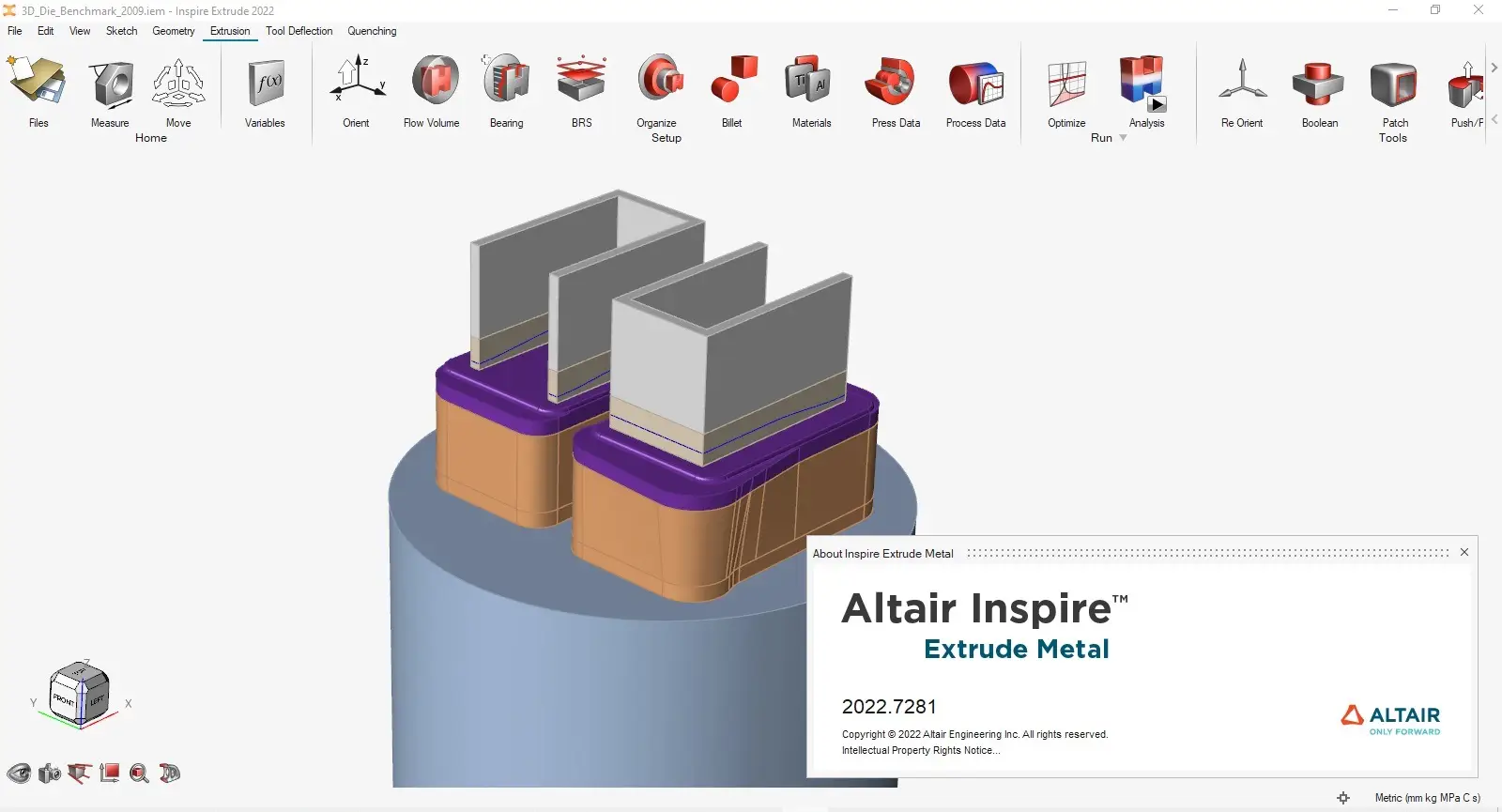The image size is (1502, 812).
Task: Click the section cut view icon
Action: point(80,774)
